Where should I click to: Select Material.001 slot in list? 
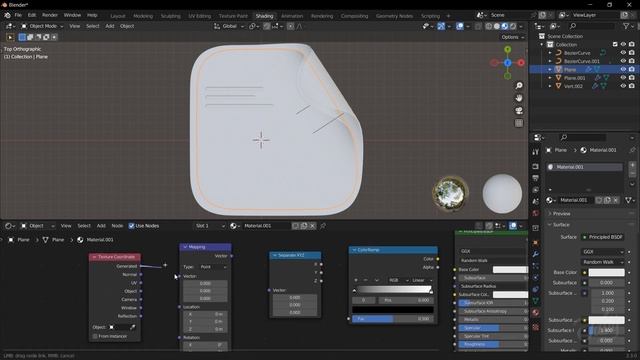pos(584,167)
